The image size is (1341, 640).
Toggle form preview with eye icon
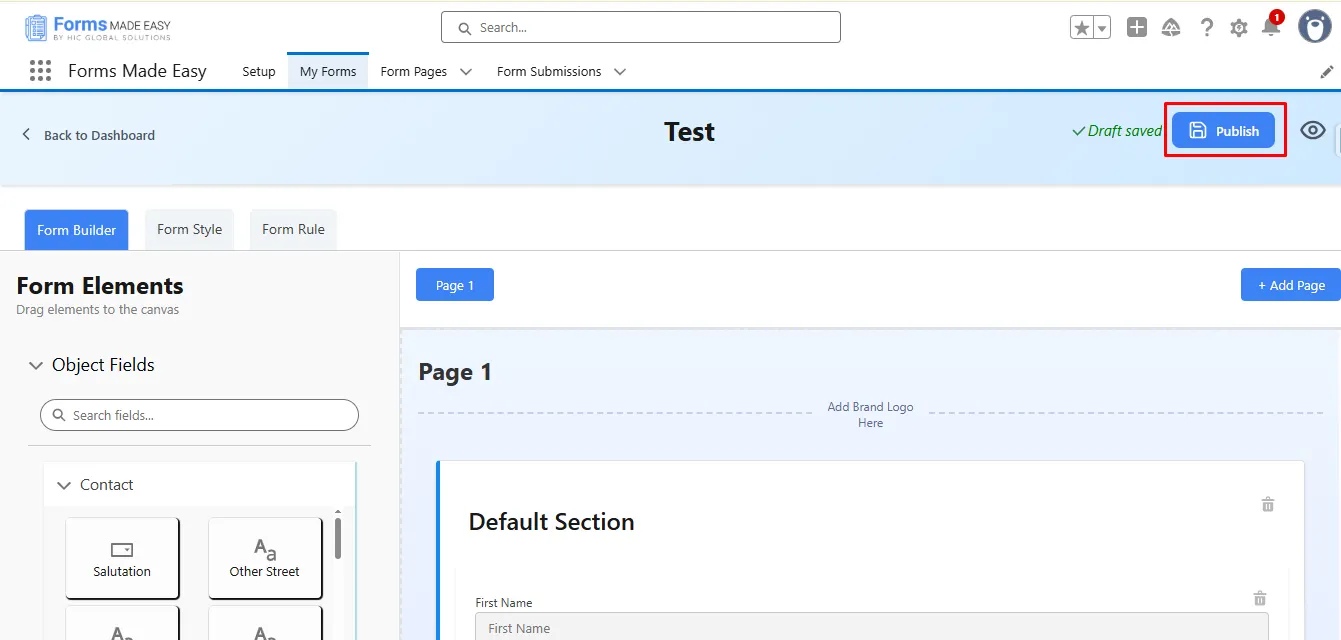click(1313, 131)
